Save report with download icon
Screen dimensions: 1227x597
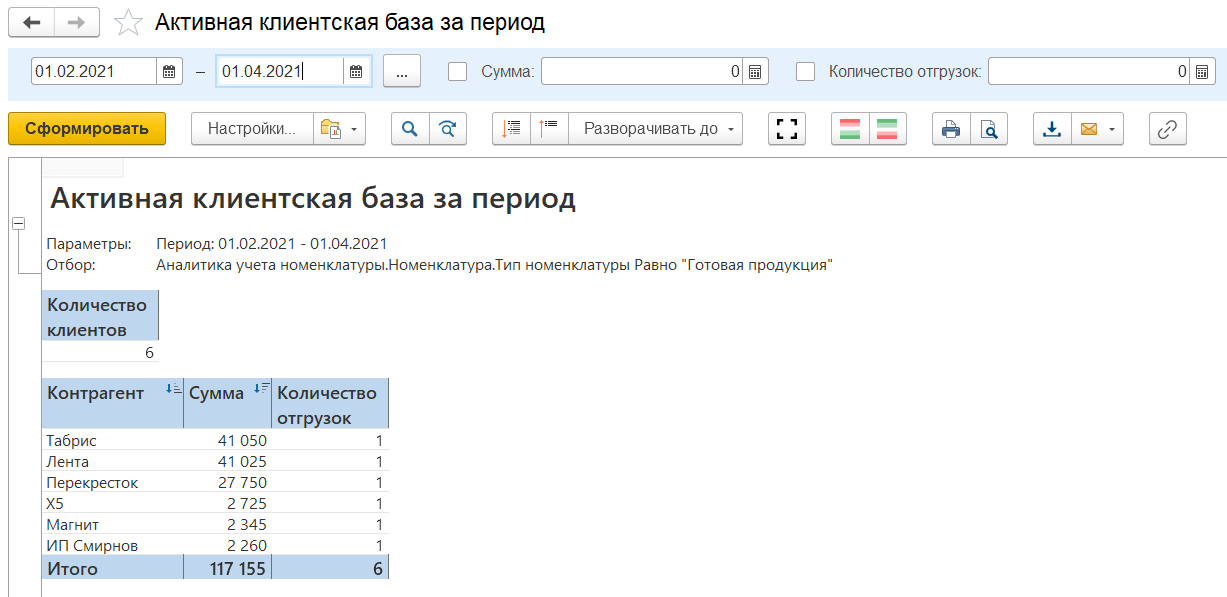1051,129
